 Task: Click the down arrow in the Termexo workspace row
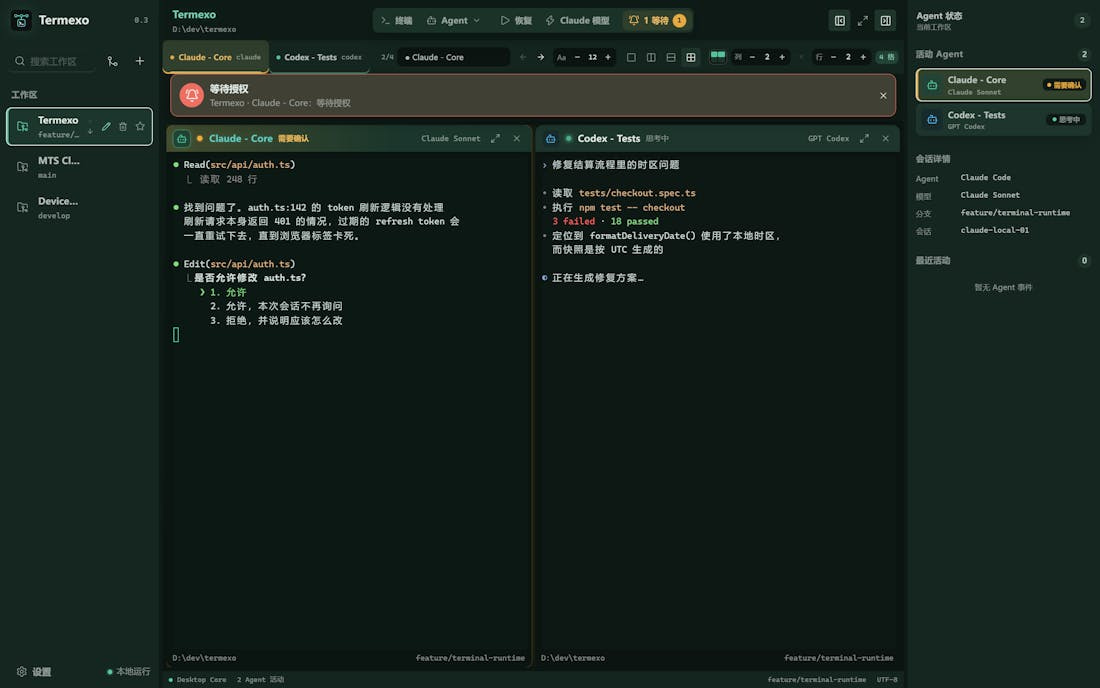click(90, 130)
